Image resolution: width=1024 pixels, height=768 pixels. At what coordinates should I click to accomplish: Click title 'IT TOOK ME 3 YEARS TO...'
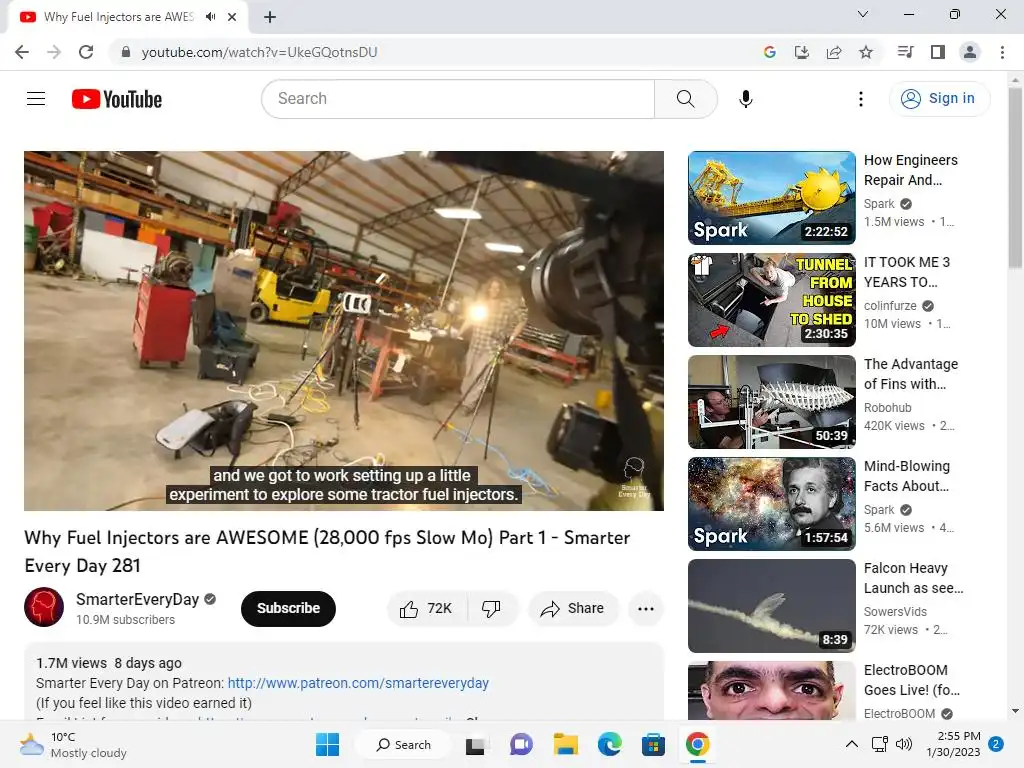pos(907,272)
